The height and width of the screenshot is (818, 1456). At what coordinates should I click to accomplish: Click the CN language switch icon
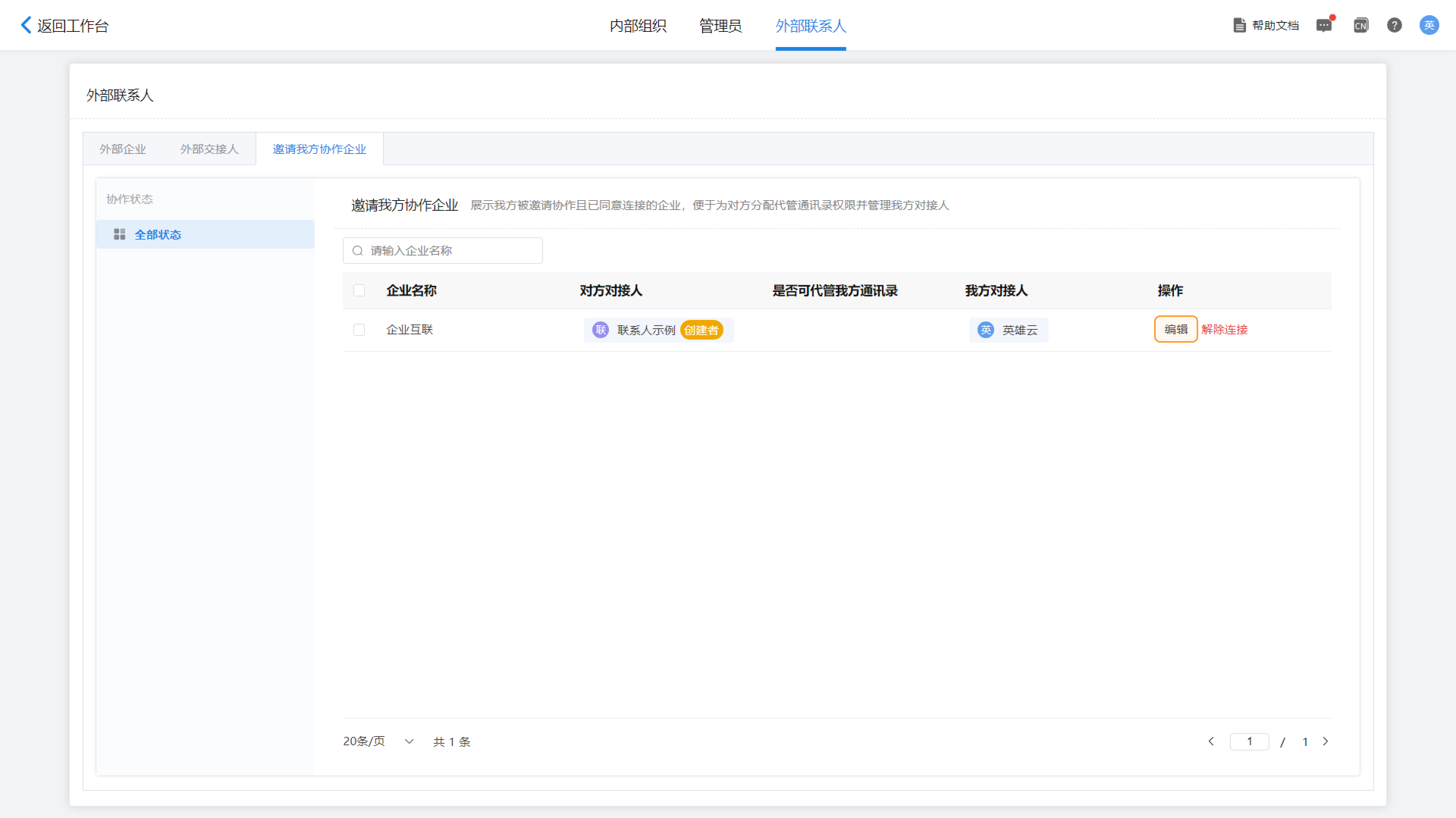click(1360, 25)
